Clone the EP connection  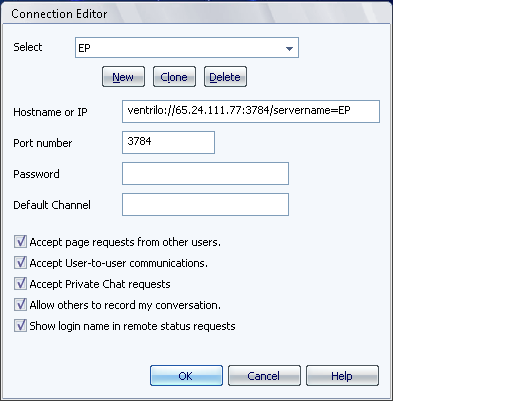pyautogui.click(x=174, y=77)
